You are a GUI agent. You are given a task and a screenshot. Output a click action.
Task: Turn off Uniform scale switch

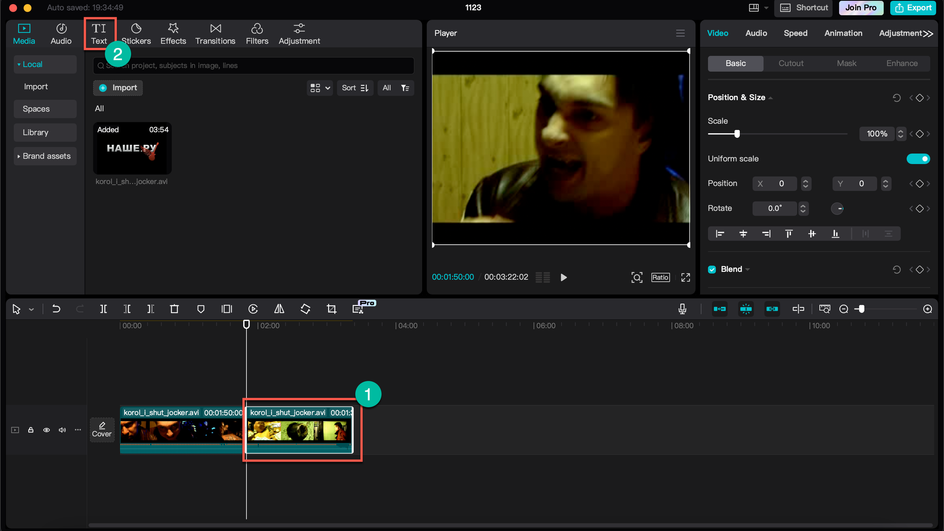coord(918,159)
